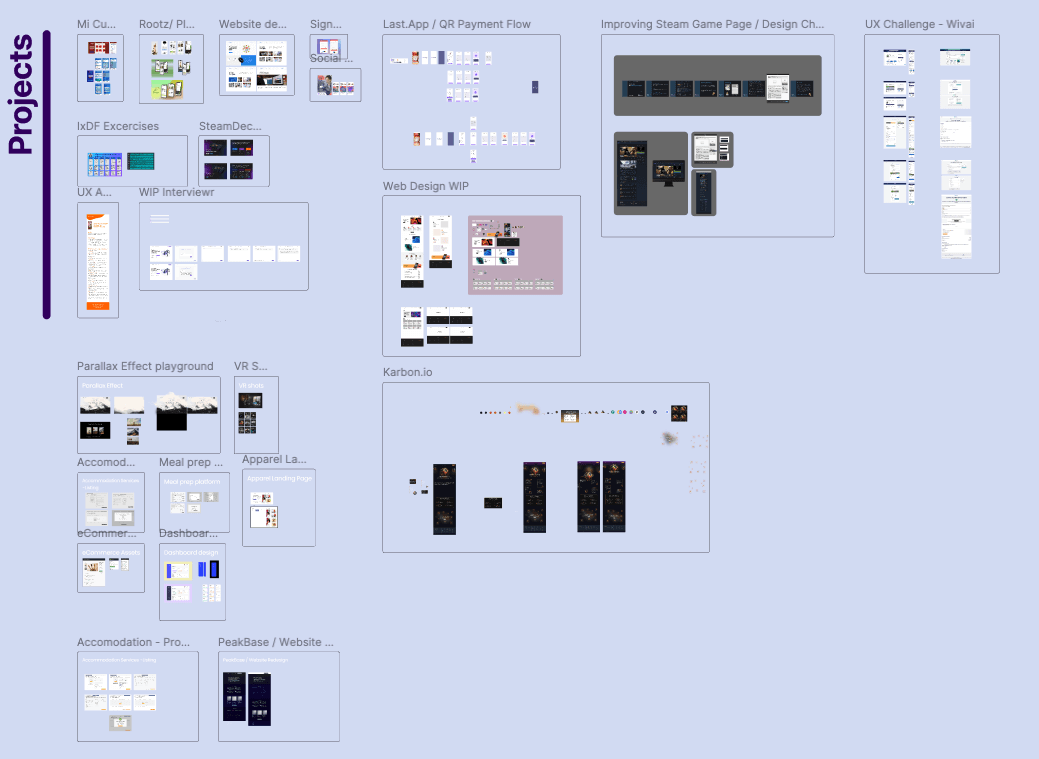Click the Meal prep platform frame
Image resolution: width=1039 pixels, height=759 pixels.
(x=194, y=502)
